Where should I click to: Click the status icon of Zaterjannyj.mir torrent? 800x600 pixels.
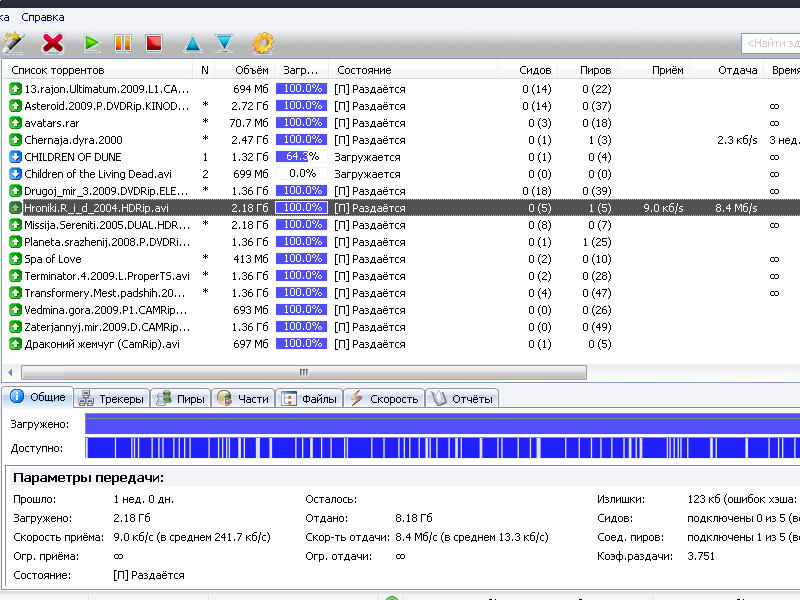coord(15,327)
